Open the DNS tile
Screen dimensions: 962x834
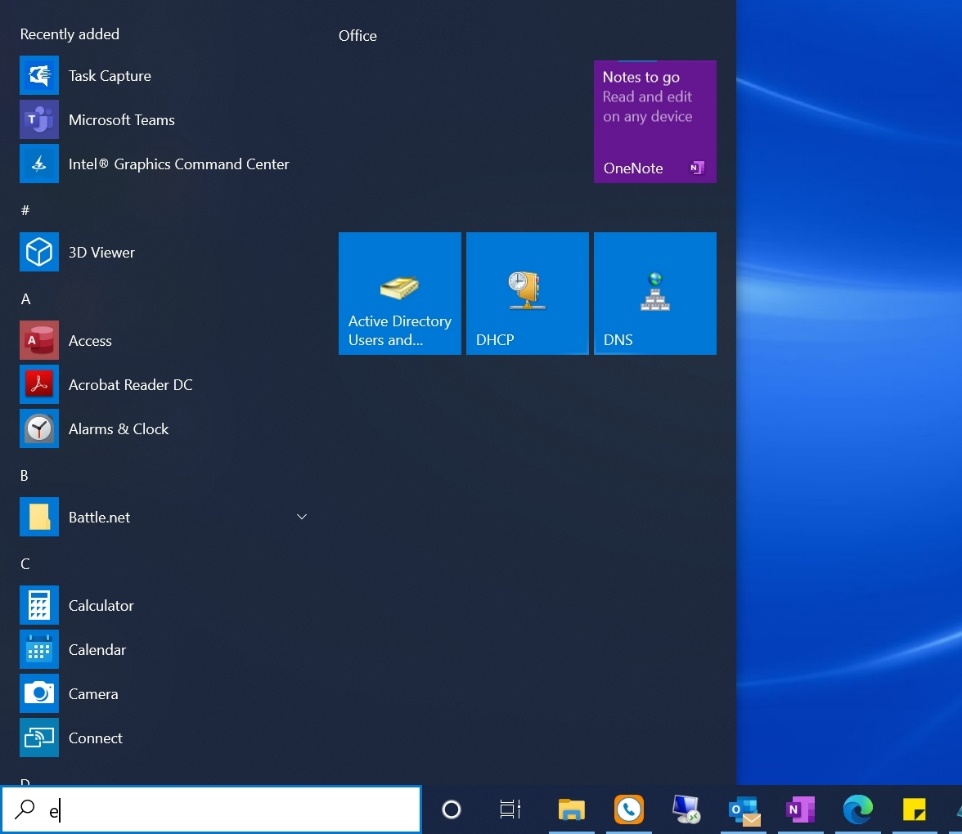(655, 293)
